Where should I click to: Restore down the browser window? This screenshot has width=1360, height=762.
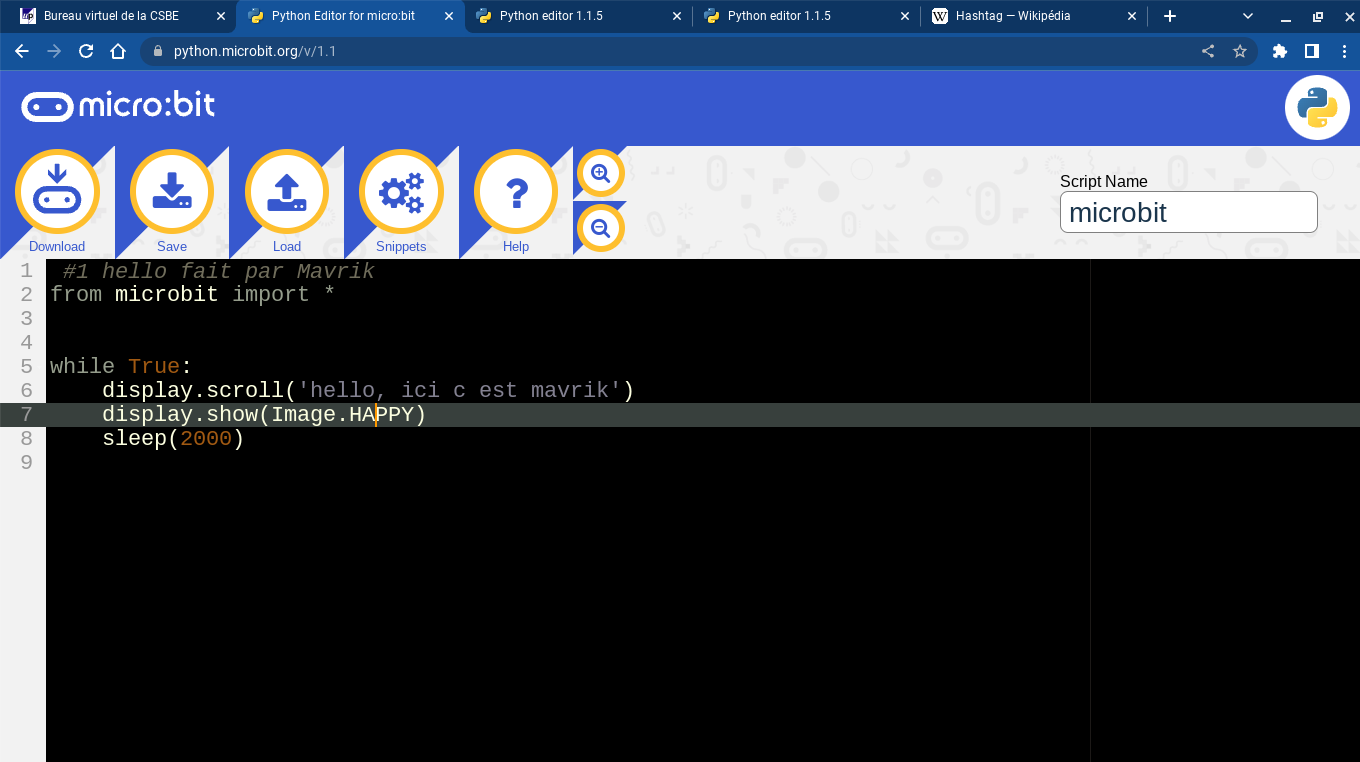(1317, 16)
